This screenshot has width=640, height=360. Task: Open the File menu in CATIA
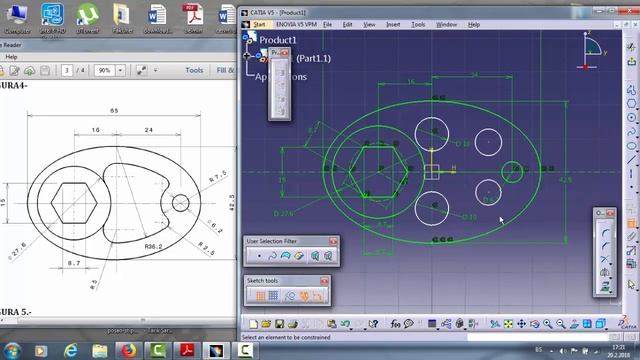[x=327, y=24]
